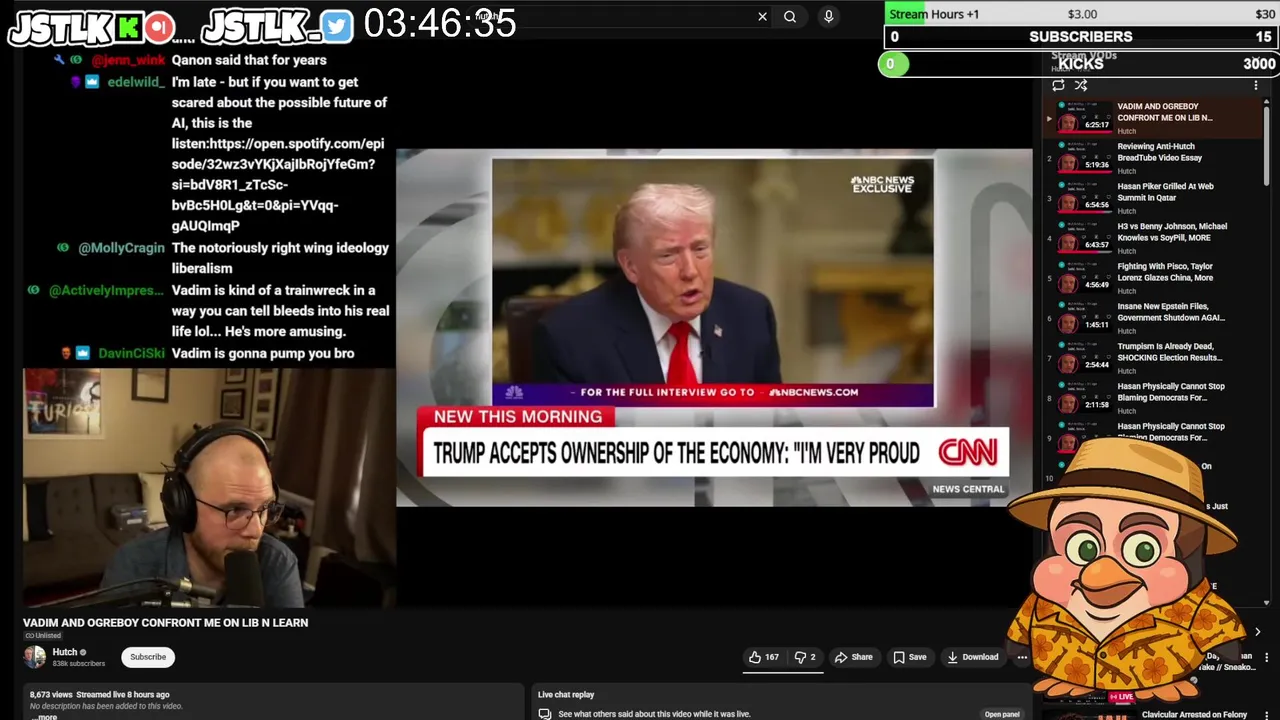
Task: Download the video
Action: [x=972, y=657]
